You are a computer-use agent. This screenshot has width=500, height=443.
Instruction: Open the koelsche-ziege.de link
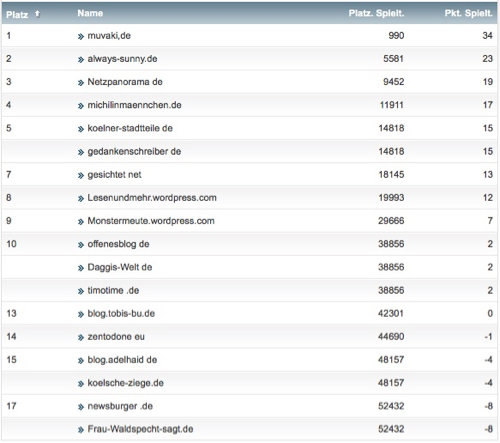(x=125, y=383)
